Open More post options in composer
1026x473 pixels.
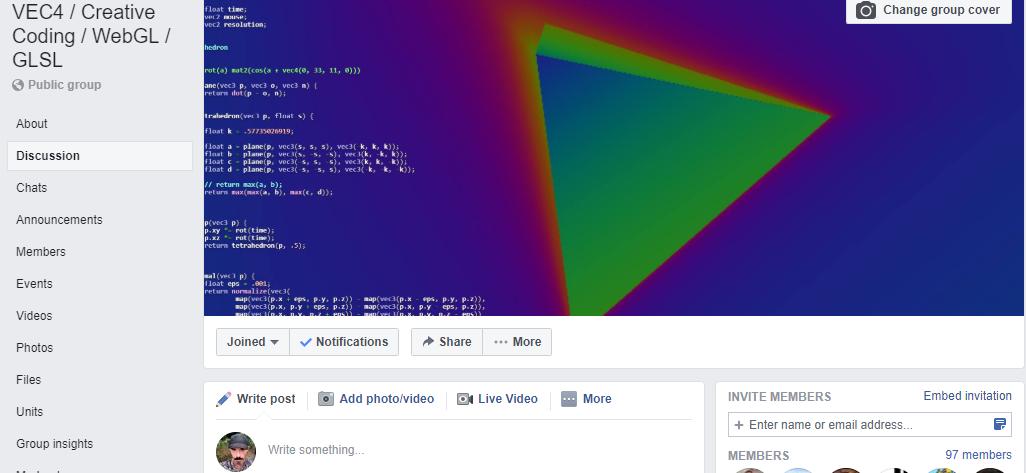pos(586,399)
